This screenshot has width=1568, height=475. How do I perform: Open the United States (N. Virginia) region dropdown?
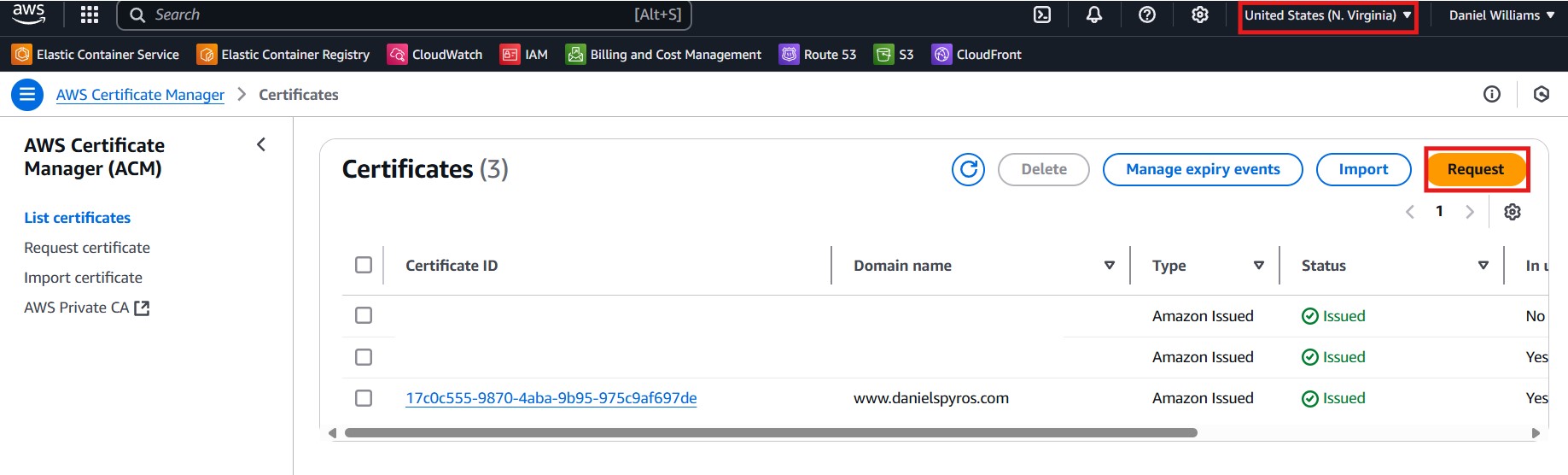(1328, 15)
